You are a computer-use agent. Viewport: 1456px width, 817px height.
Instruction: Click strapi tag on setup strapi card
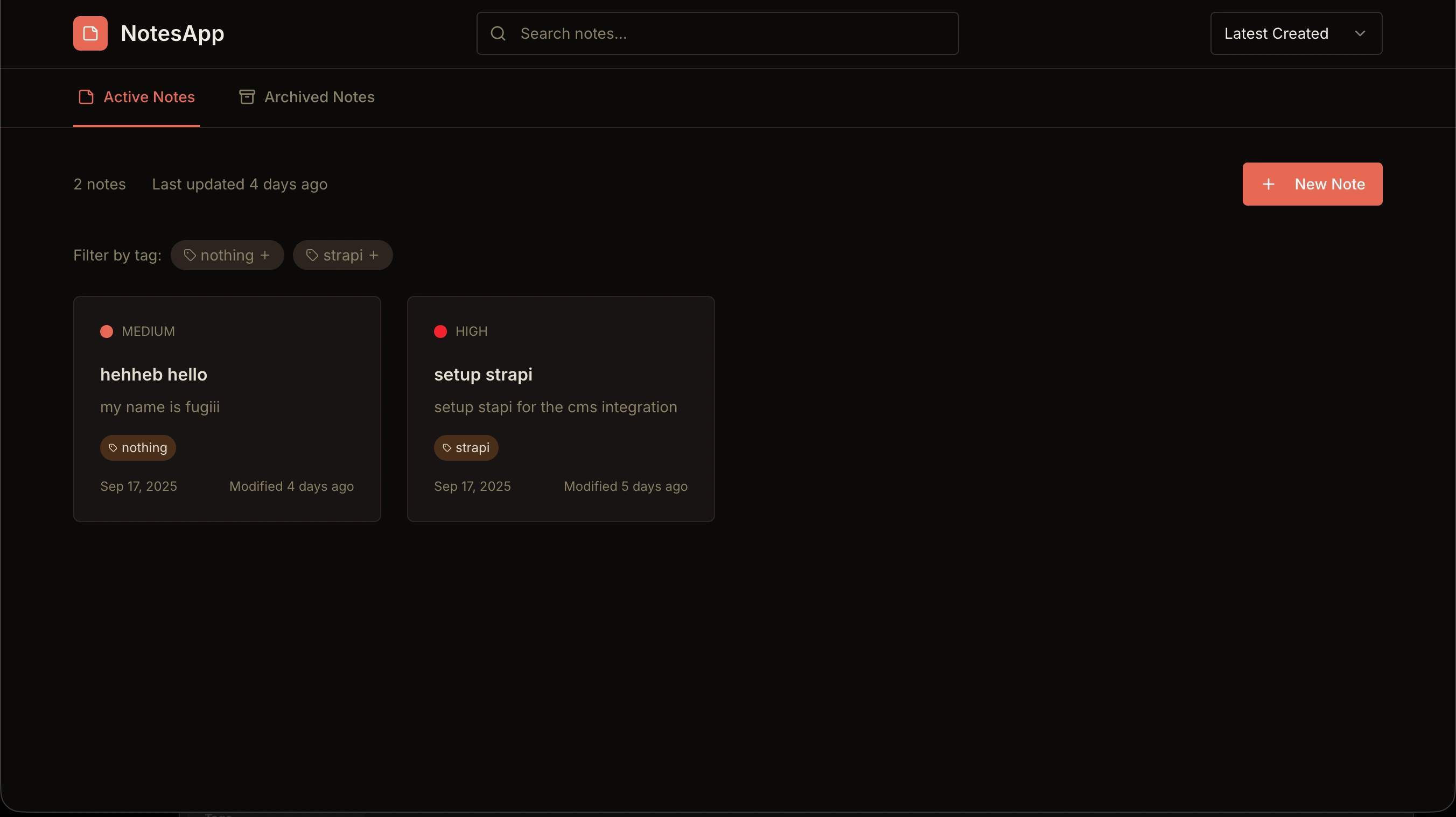click(x=466, y=448)
